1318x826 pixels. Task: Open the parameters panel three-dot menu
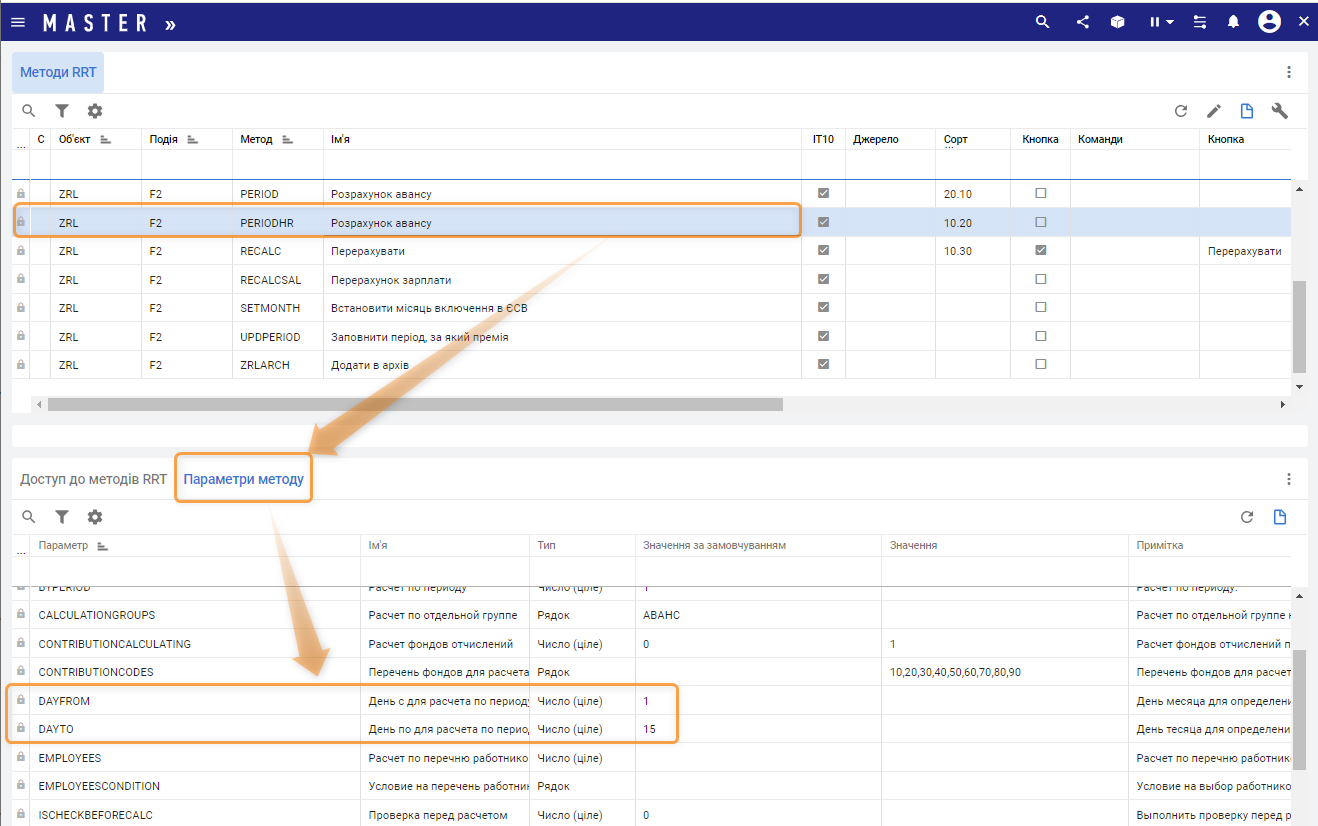(1289, 479)
